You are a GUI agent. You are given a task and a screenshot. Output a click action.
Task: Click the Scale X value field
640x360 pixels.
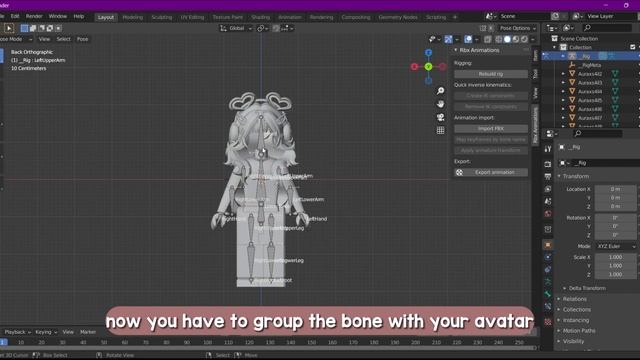(616, 257)
